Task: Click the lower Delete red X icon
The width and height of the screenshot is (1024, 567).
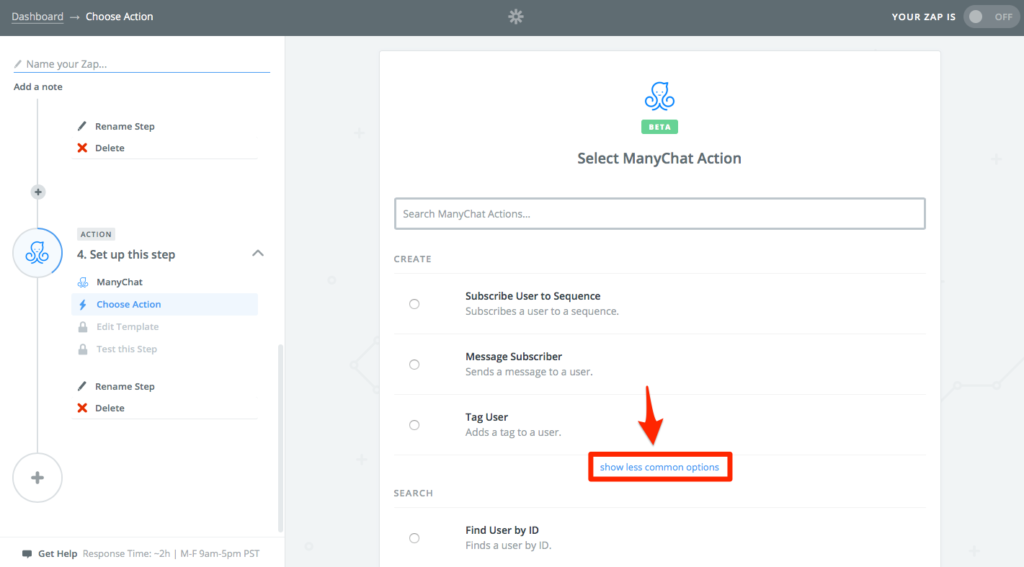Action: click(x=82, y=408)
